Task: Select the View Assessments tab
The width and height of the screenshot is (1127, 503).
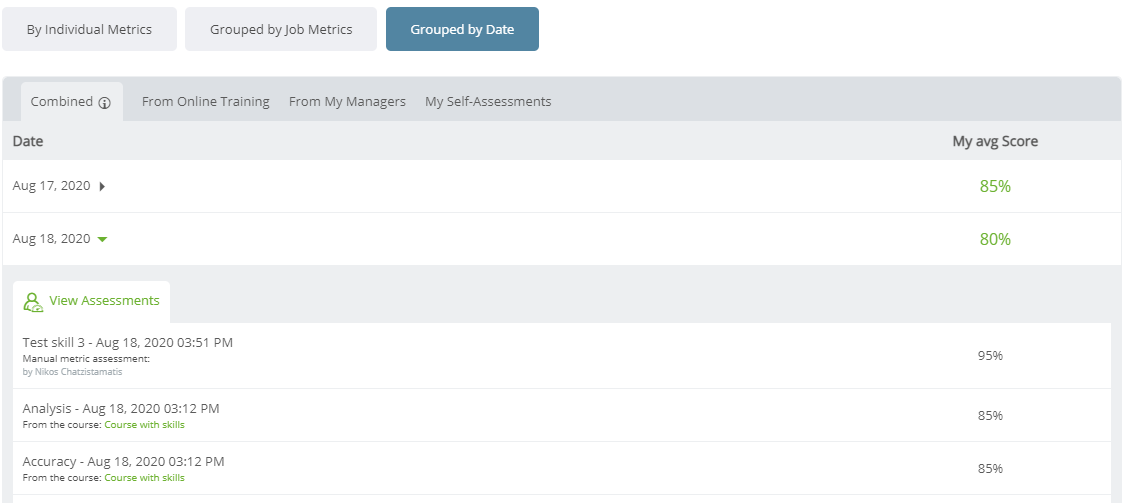Action: coord(91,302)
